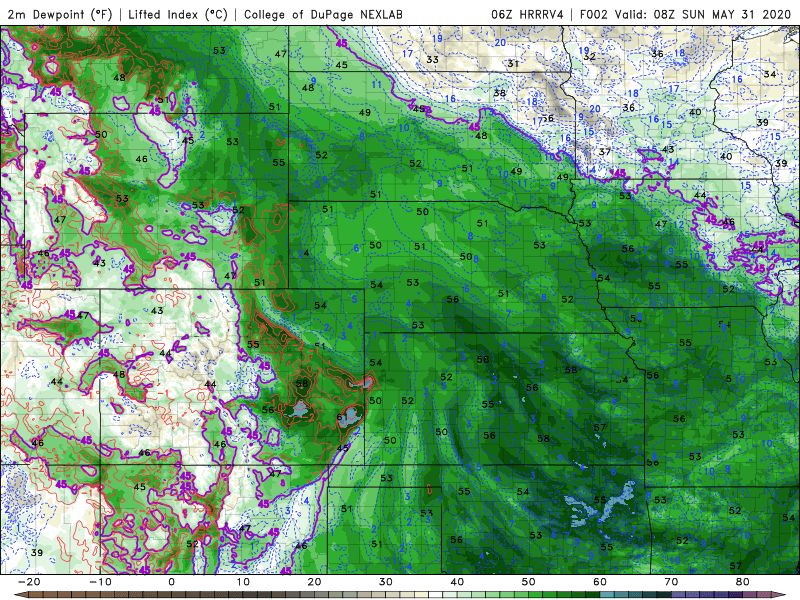Click the "-20" label on the color scale
The image size is (800, 600).
29,582
